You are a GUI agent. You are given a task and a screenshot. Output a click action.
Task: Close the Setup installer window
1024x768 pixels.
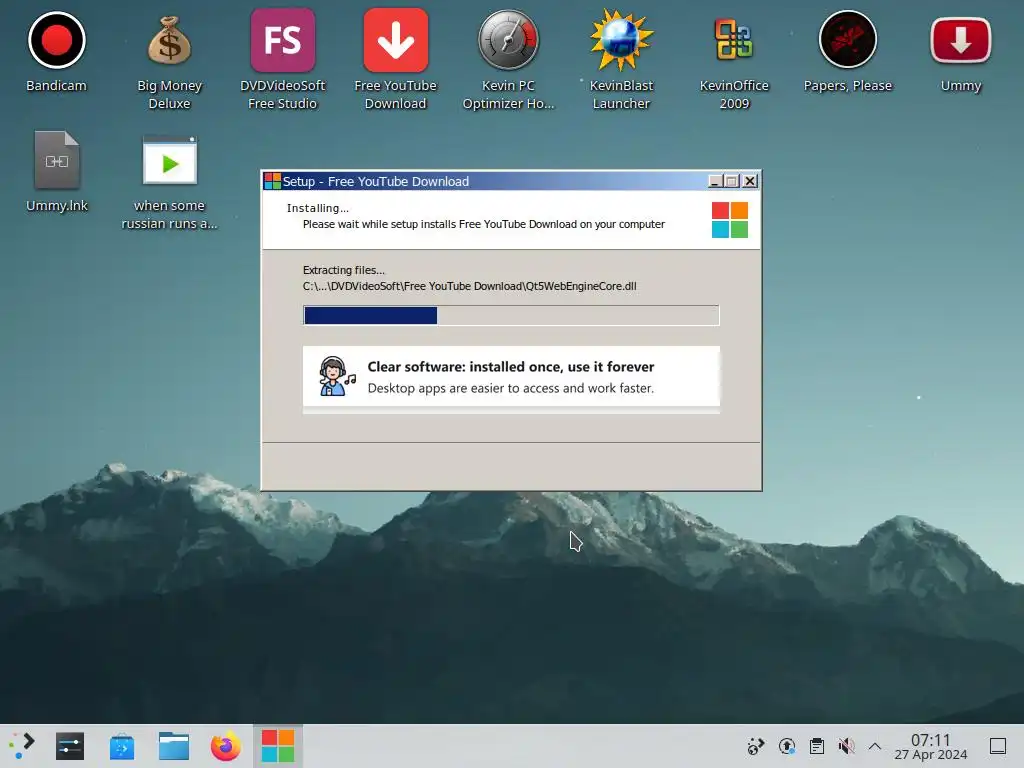coord(750,182)
